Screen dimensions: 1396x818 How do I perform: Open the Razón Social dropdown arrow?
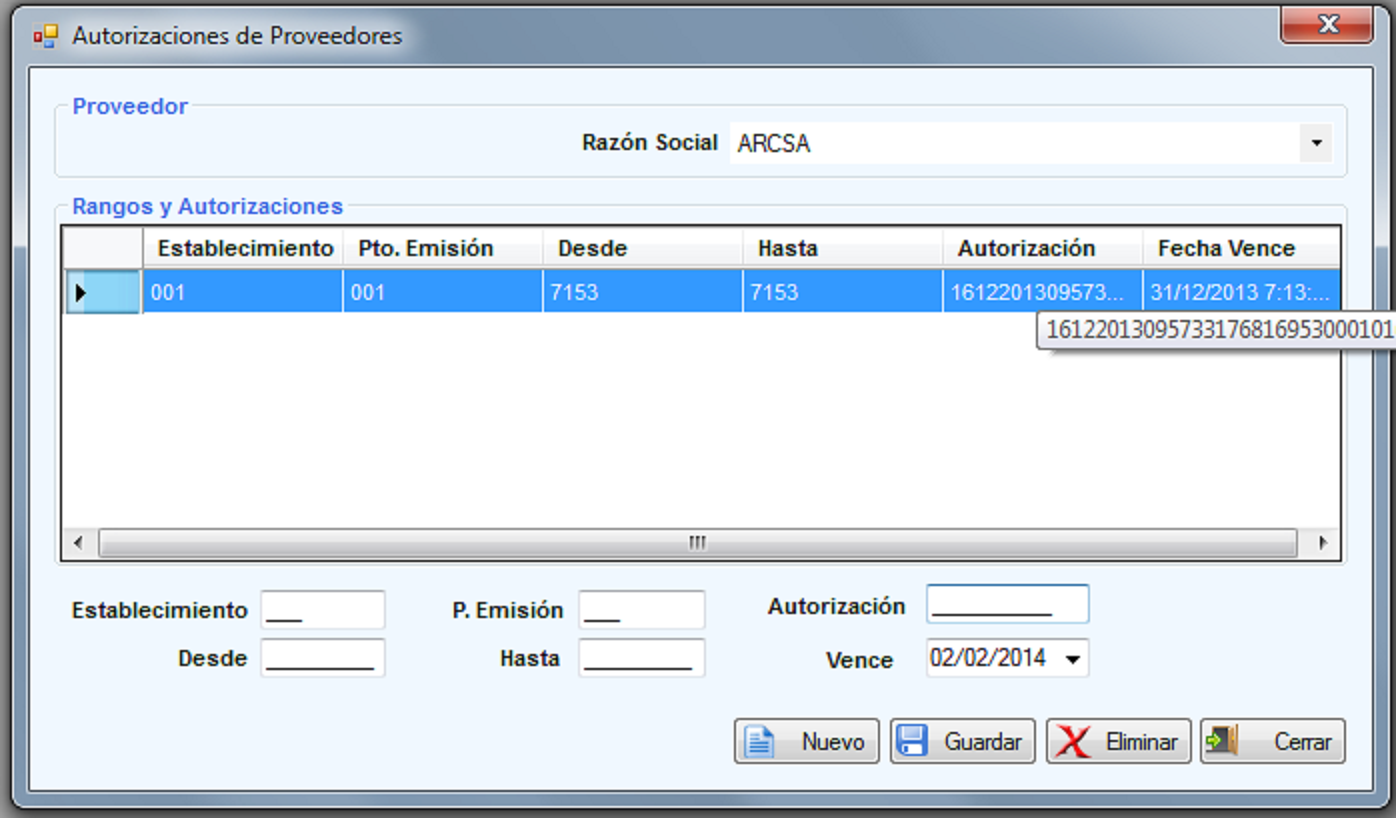coord(1316,143)
